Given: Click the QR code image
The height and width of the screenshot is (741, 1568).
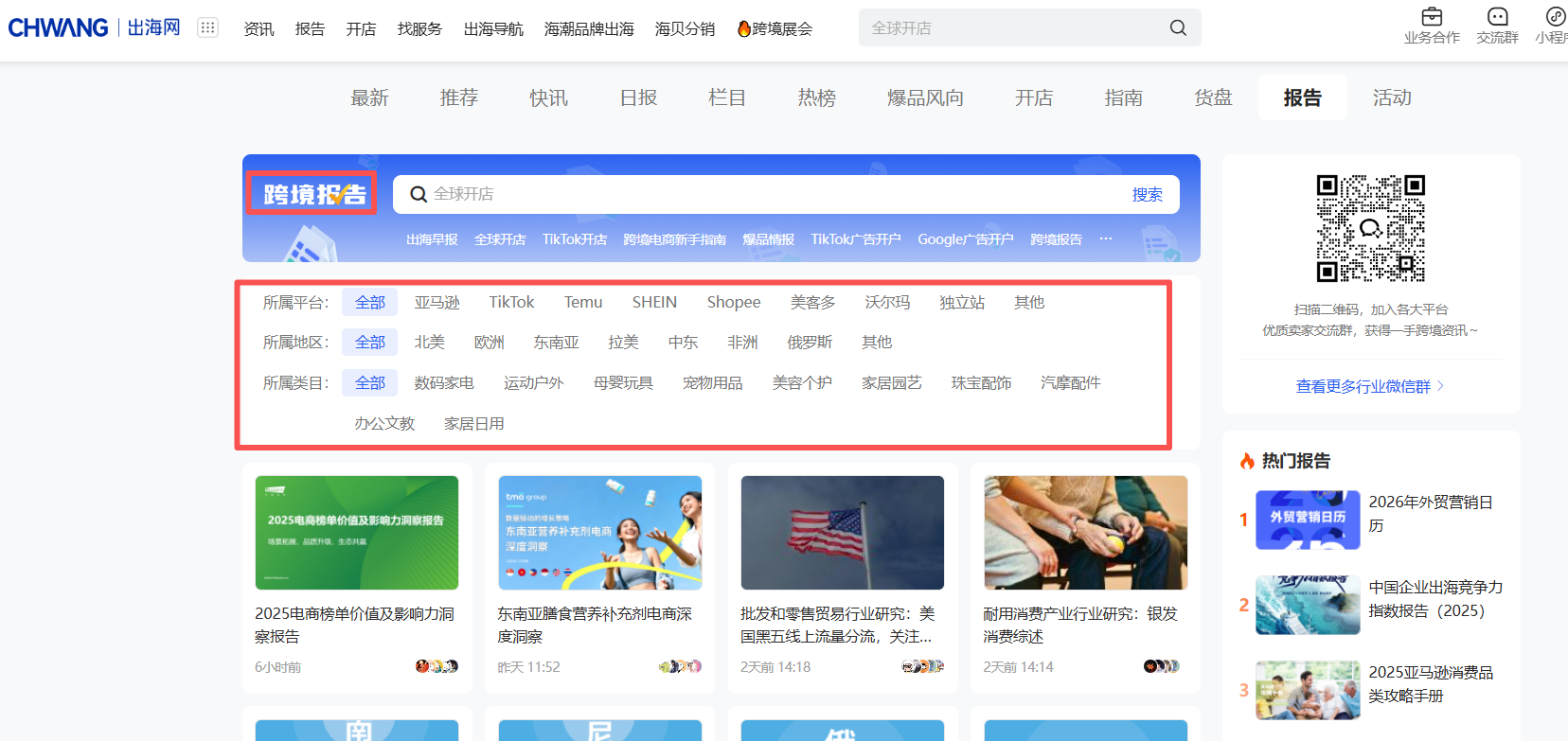Looking at the screenshot, I should point(1370,228).
